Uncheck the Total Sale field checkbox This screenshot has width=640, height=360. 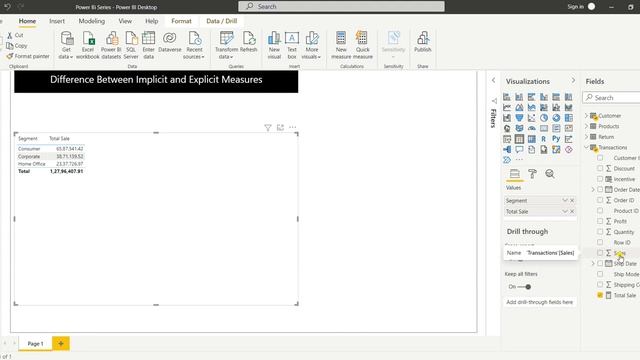click(600, 295)
